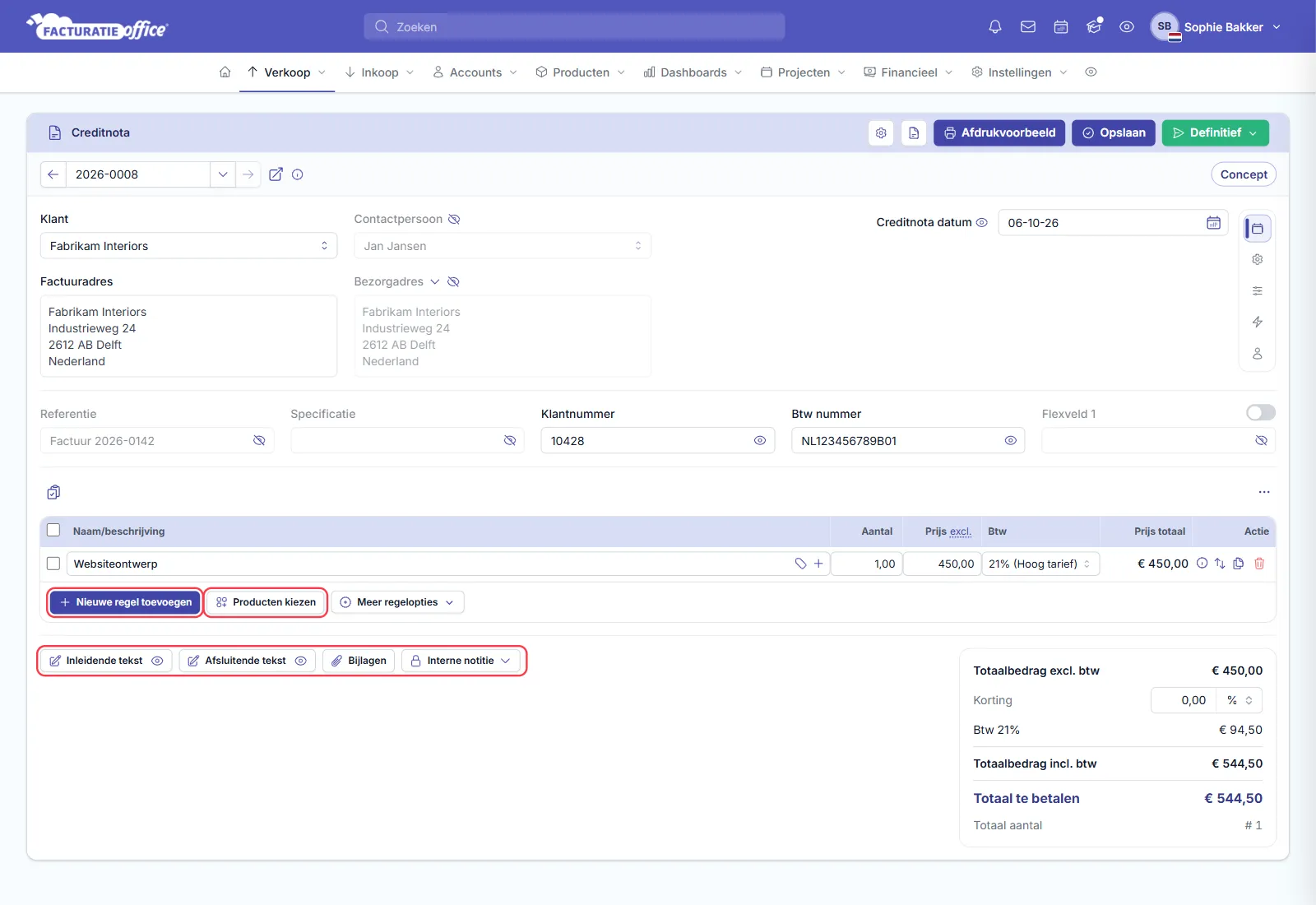The image size is (1316, 905).
Task: Open credit note in external edit icon
Action: pos(276,174)
